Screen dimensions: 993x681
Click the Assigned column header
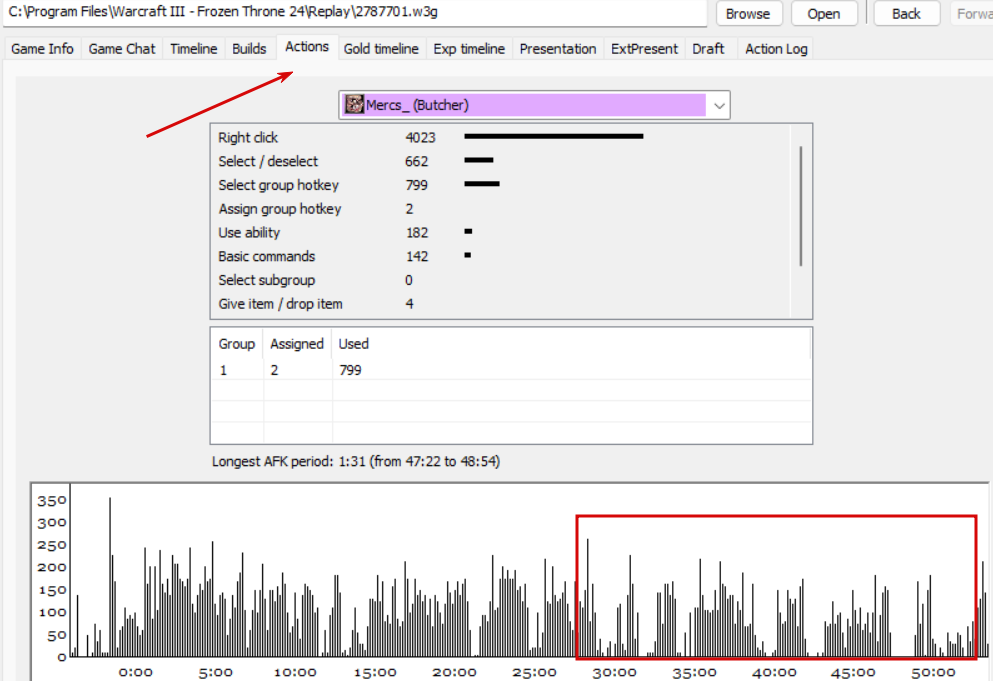pos(297,344)
